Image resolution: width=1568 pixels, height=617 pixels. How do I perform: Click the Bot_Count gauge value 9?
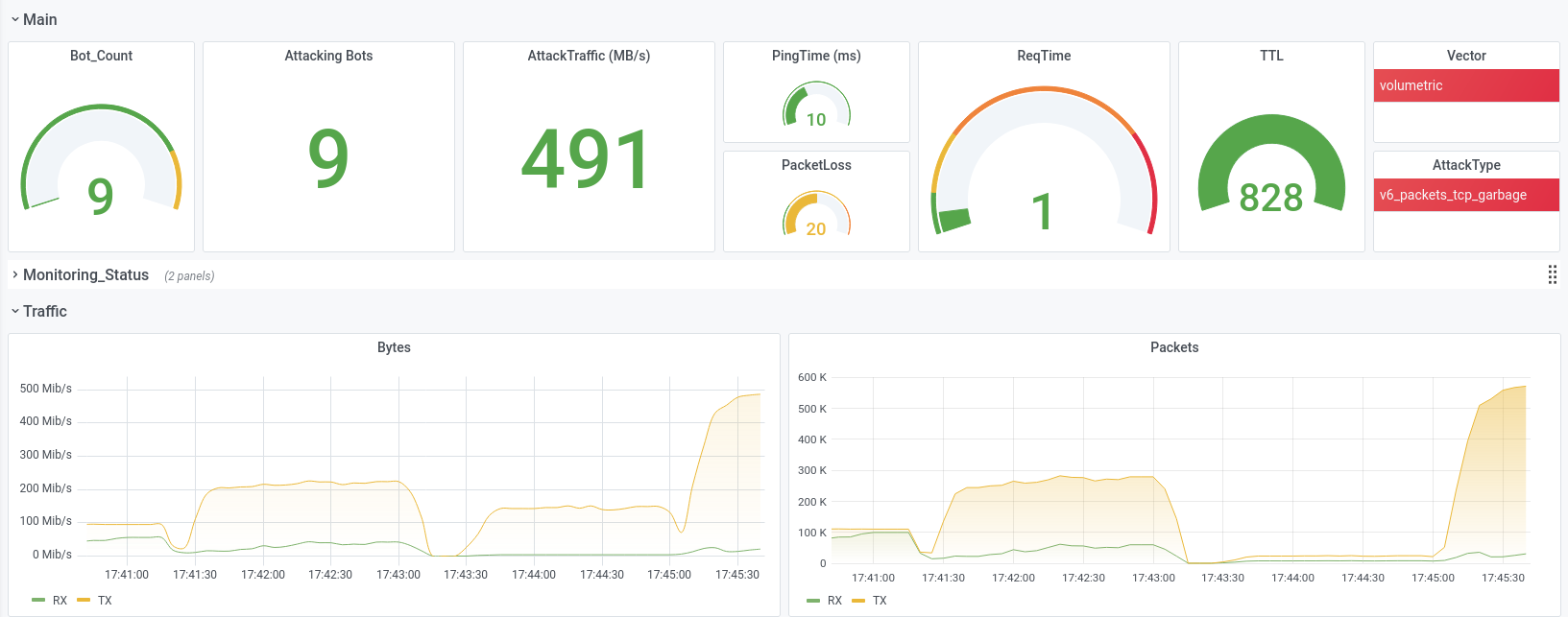[x=101, y=197]
